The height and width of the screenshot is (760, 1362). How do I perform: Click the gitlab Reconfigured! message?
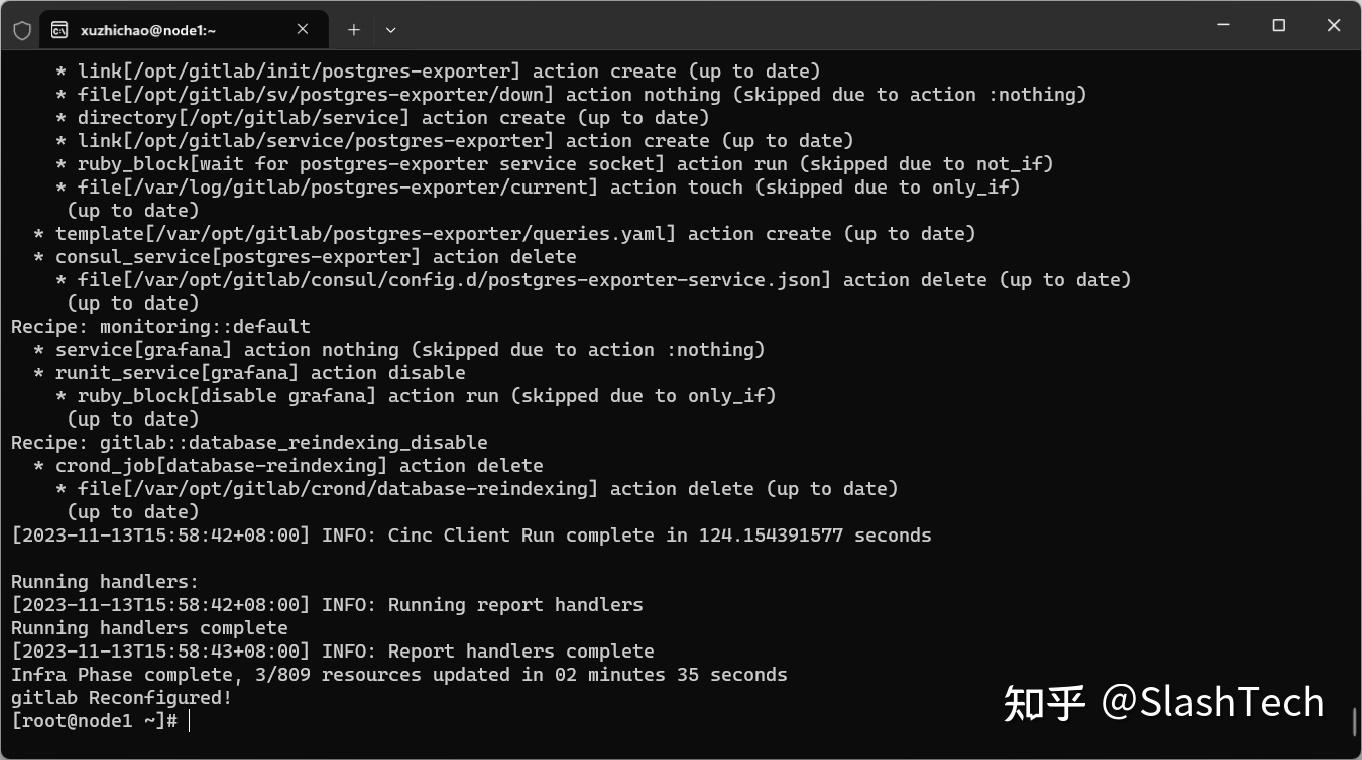[120, 697]
